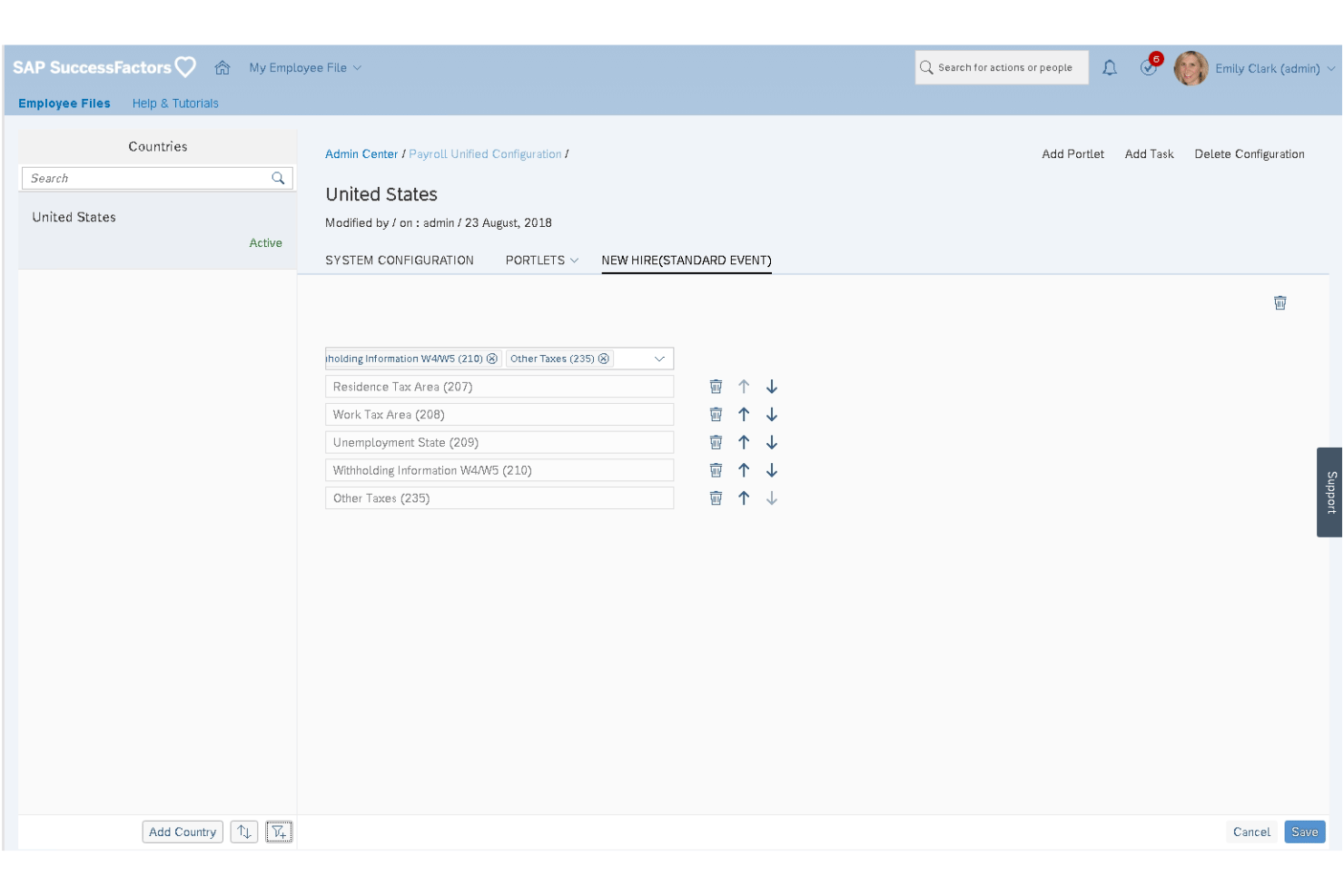Delete Withholding Information W4/W5 (210) row

tap(716, 470)
